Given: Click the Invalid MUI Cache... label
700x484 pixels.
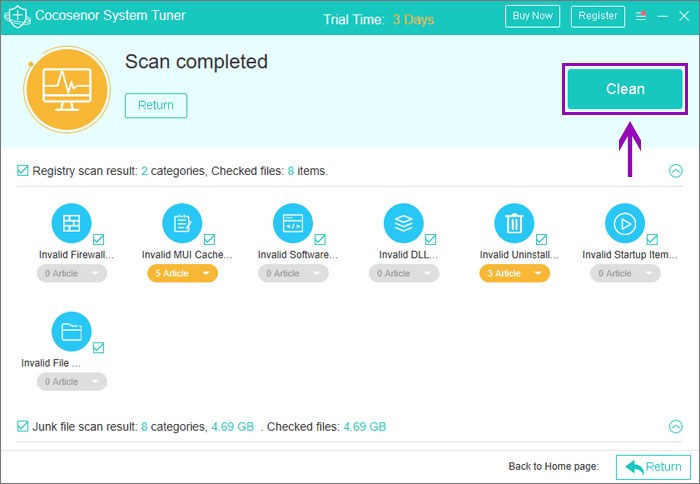Looking at the screenshot, I should pos(187,255).
